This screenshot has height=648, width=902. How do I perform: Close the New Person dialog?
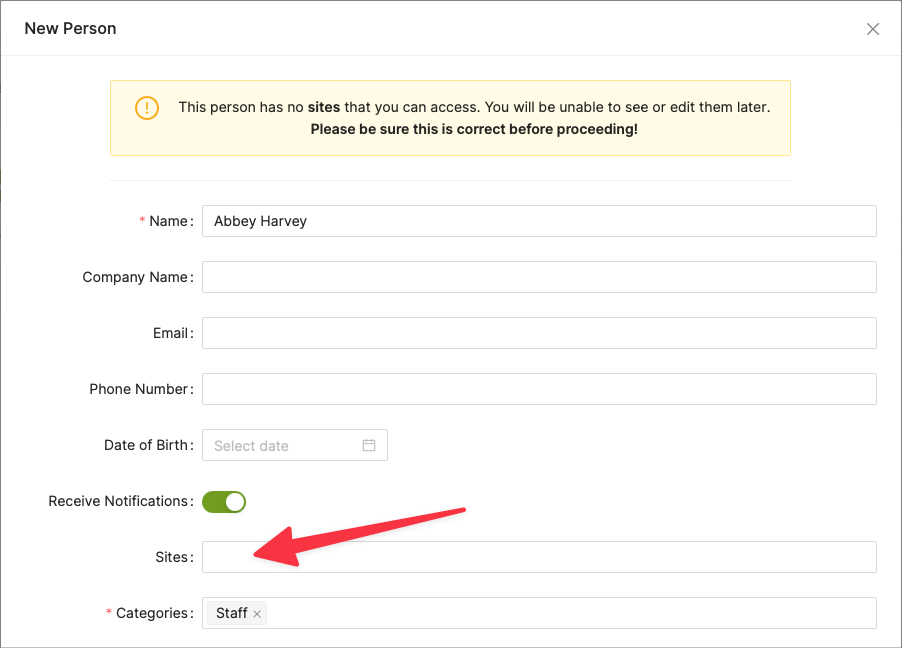click(873, 29)
